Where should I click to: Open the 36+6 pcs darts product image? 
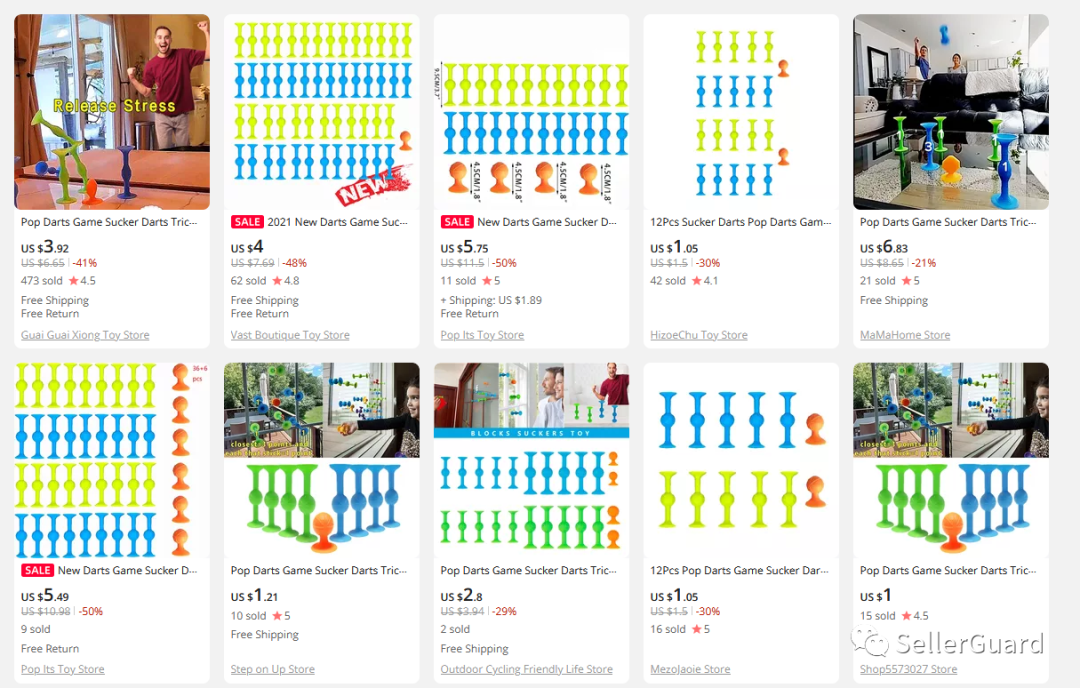[112, 459]
